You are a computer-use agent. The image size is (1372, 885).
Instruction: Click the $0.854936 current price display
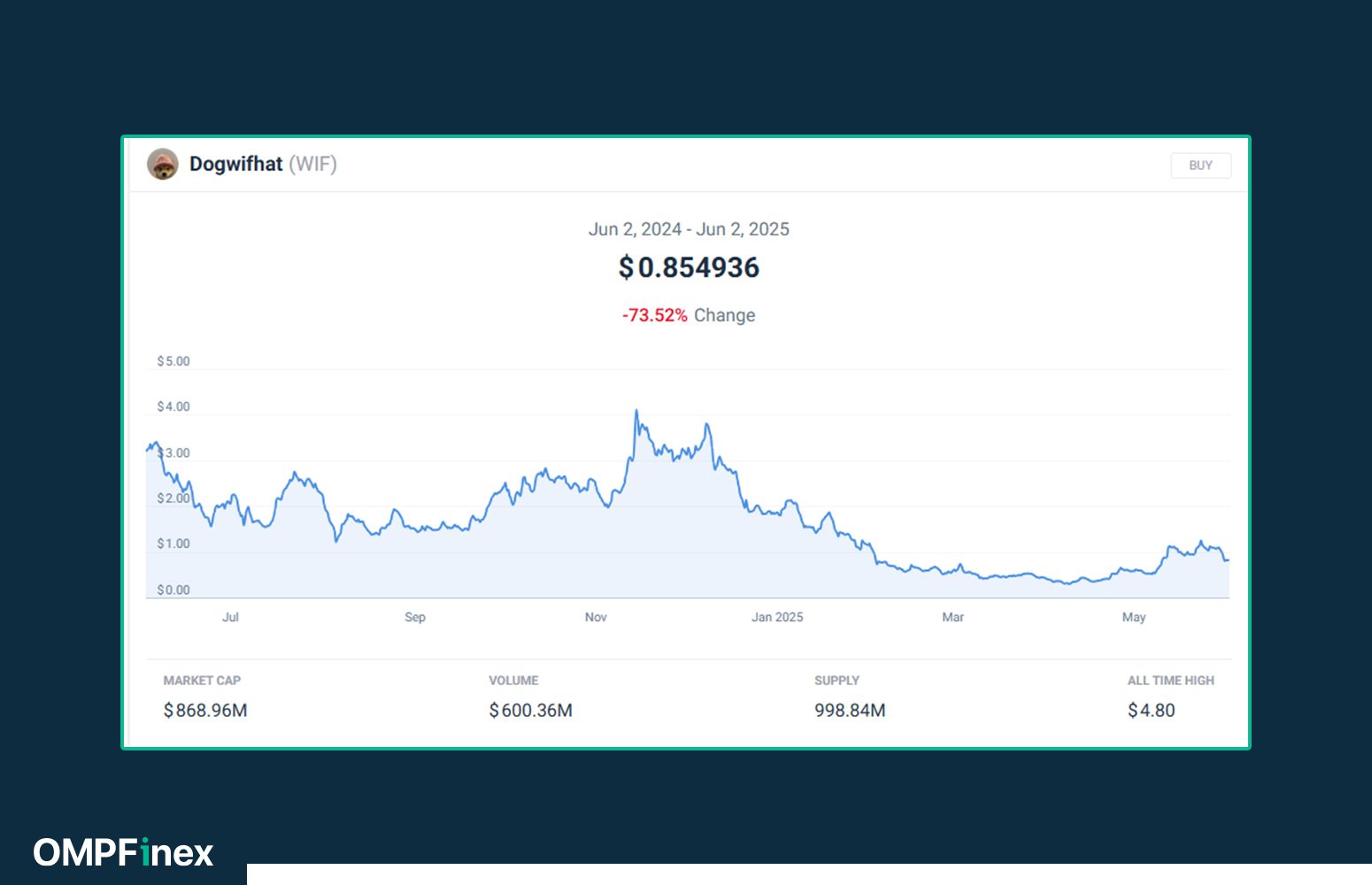tap(689, 267)
